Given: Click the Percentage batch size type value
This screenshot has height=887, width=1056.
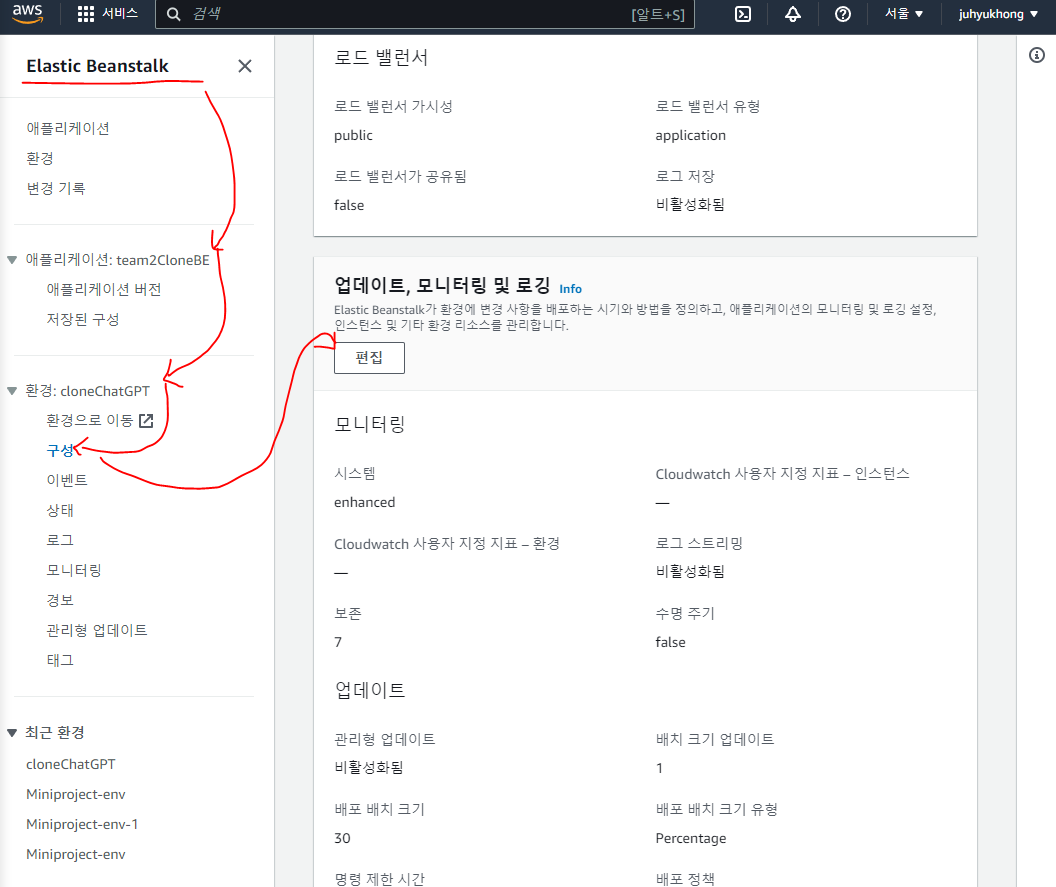Looking at the screenshot, I should (x=691, y=839).
